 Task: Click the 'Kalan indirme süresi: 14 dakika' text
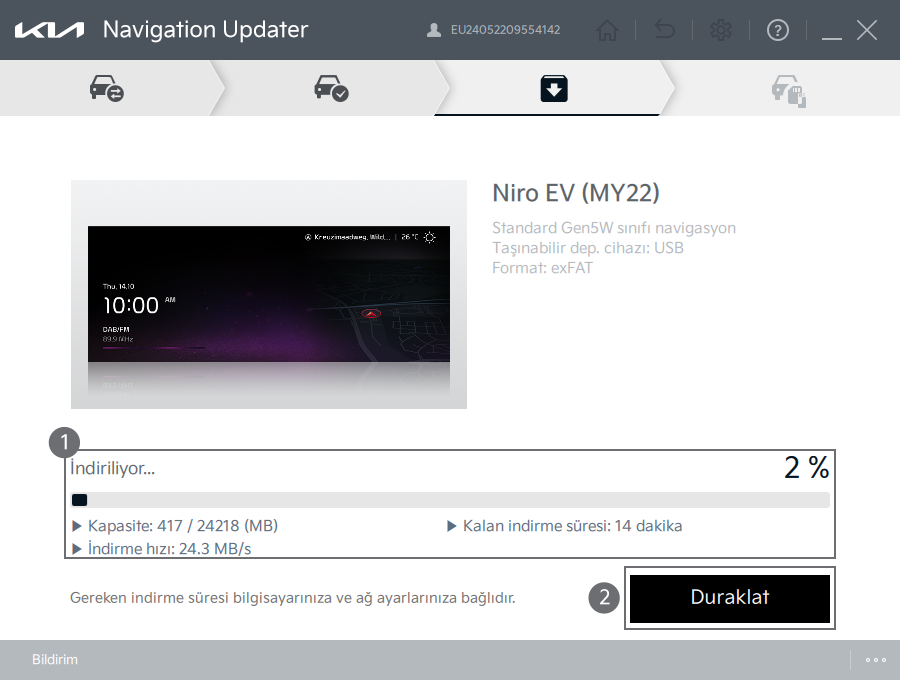pyautogui.click(x=572, y=526)
